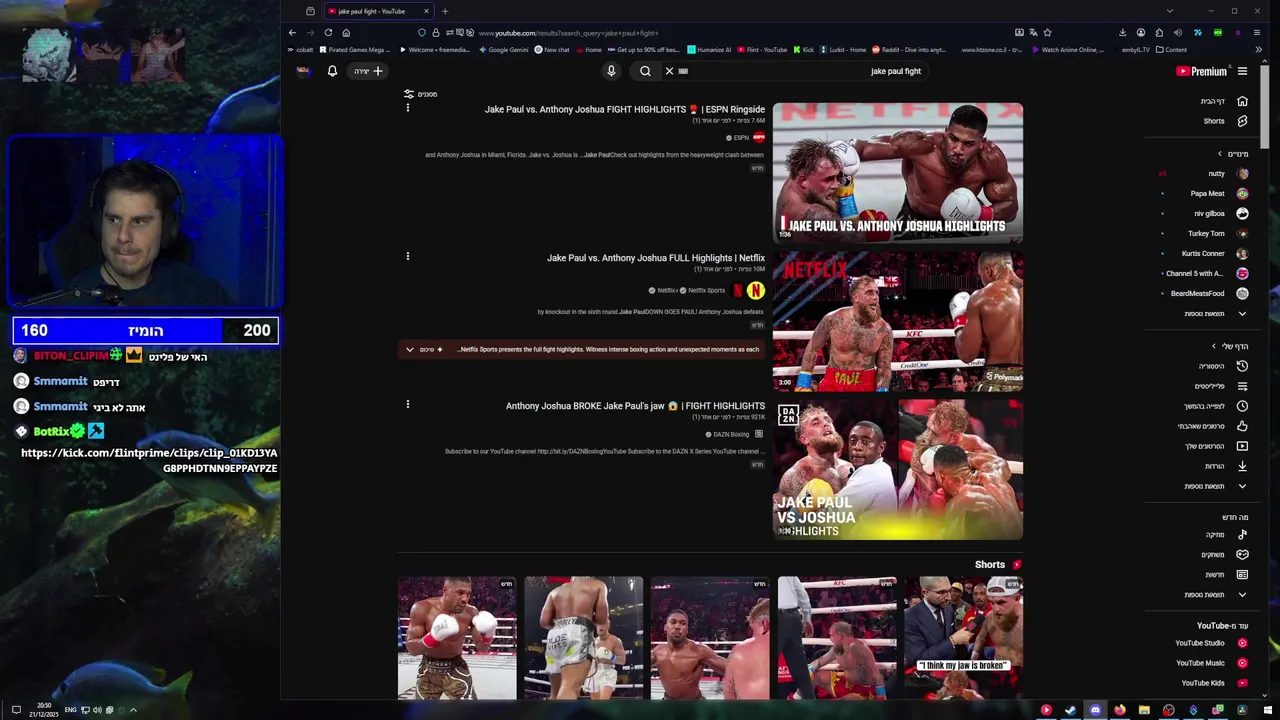Image resolution: width=1280 pixels, height=720 pixels.
Task: Open options menu for Netflix Highlights video
Action: pos(407,257)
